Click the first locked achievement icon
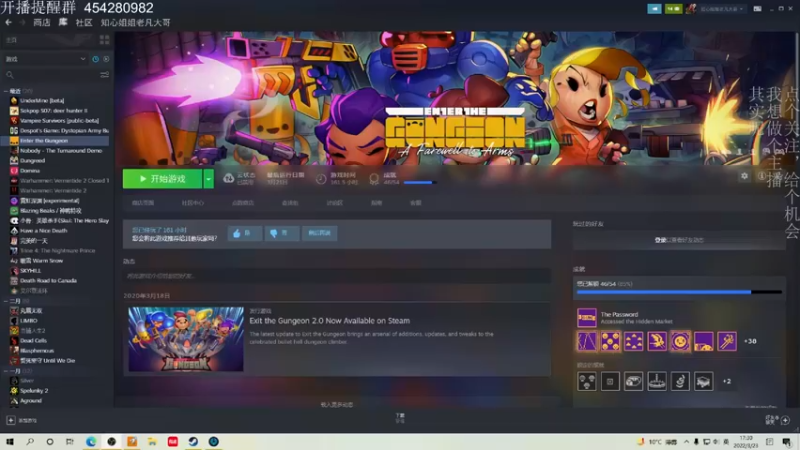800x450 pixels. [587, 381]
